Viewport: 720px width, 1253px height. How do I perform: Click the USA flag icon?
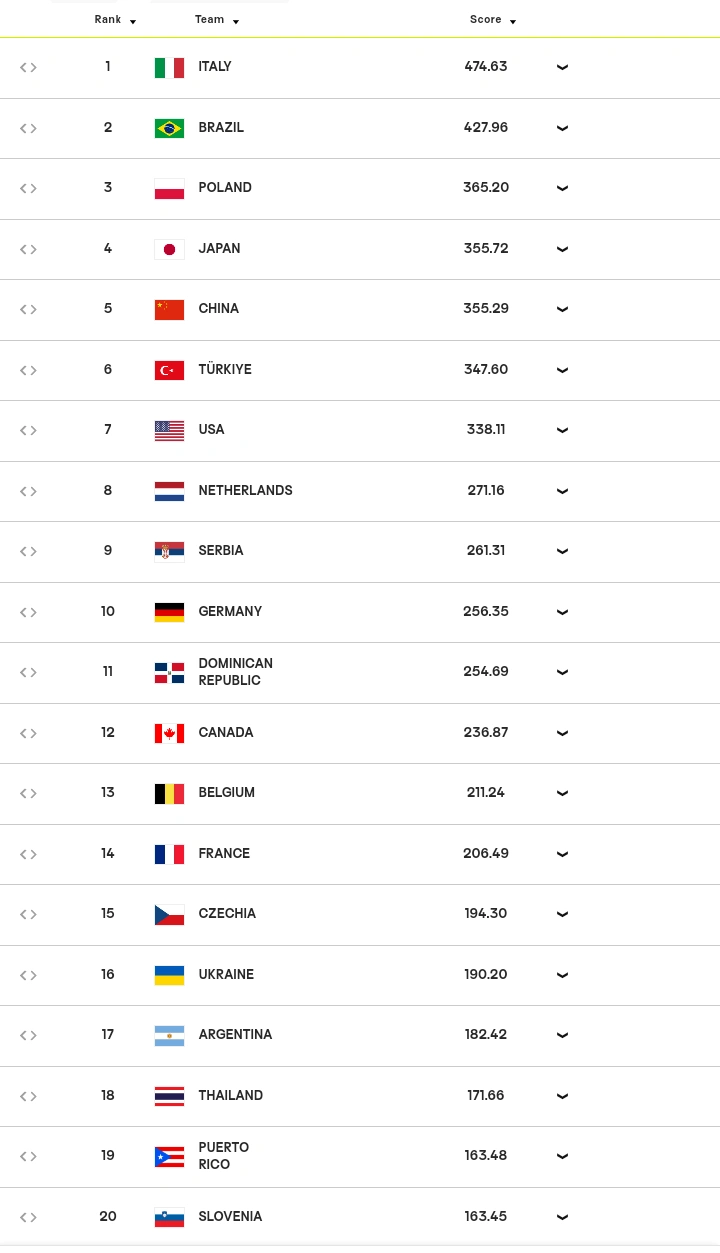[169, 430]
